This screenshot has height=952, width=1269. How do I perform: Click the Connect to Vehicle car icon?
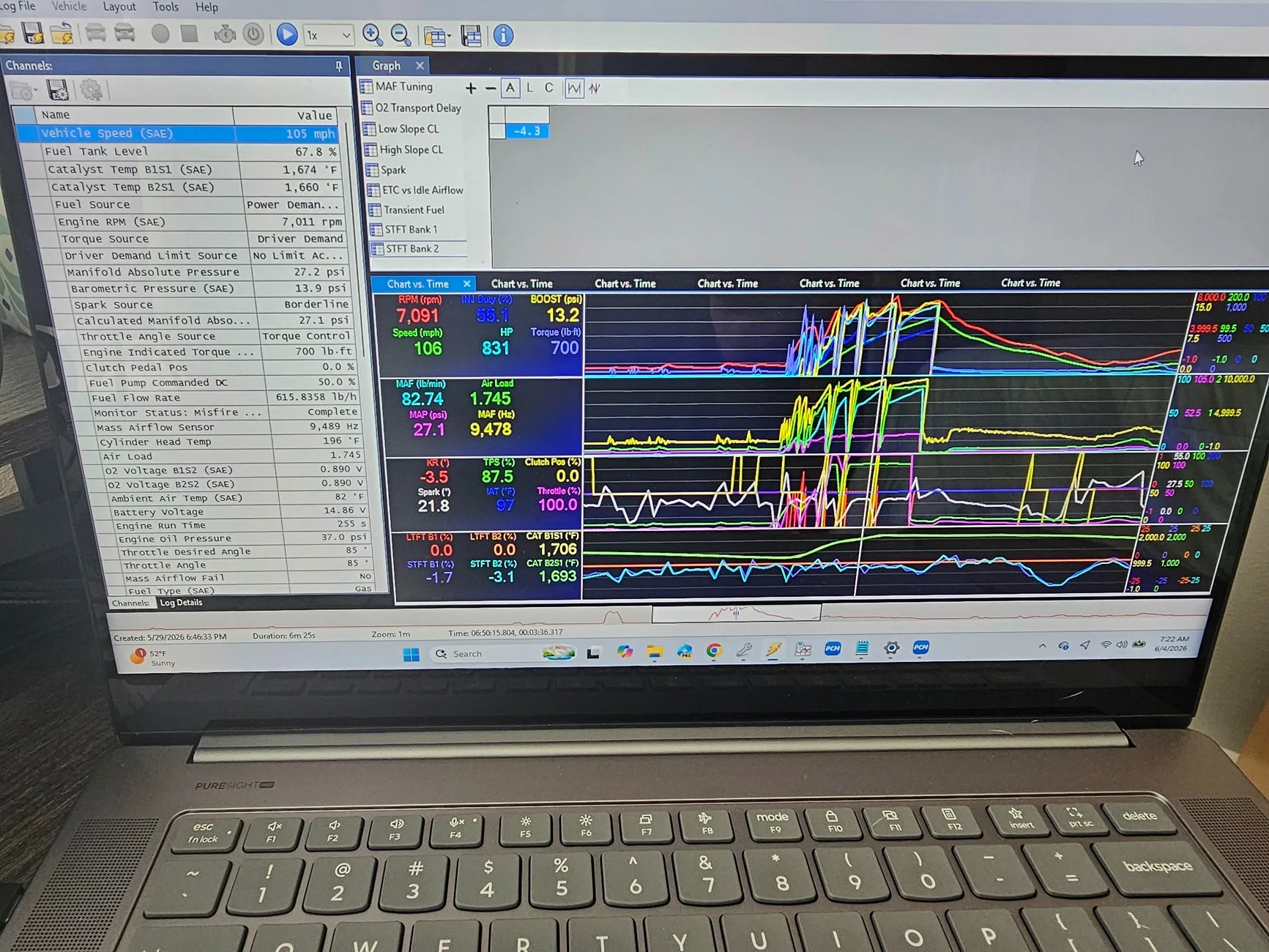click(95, 33)
